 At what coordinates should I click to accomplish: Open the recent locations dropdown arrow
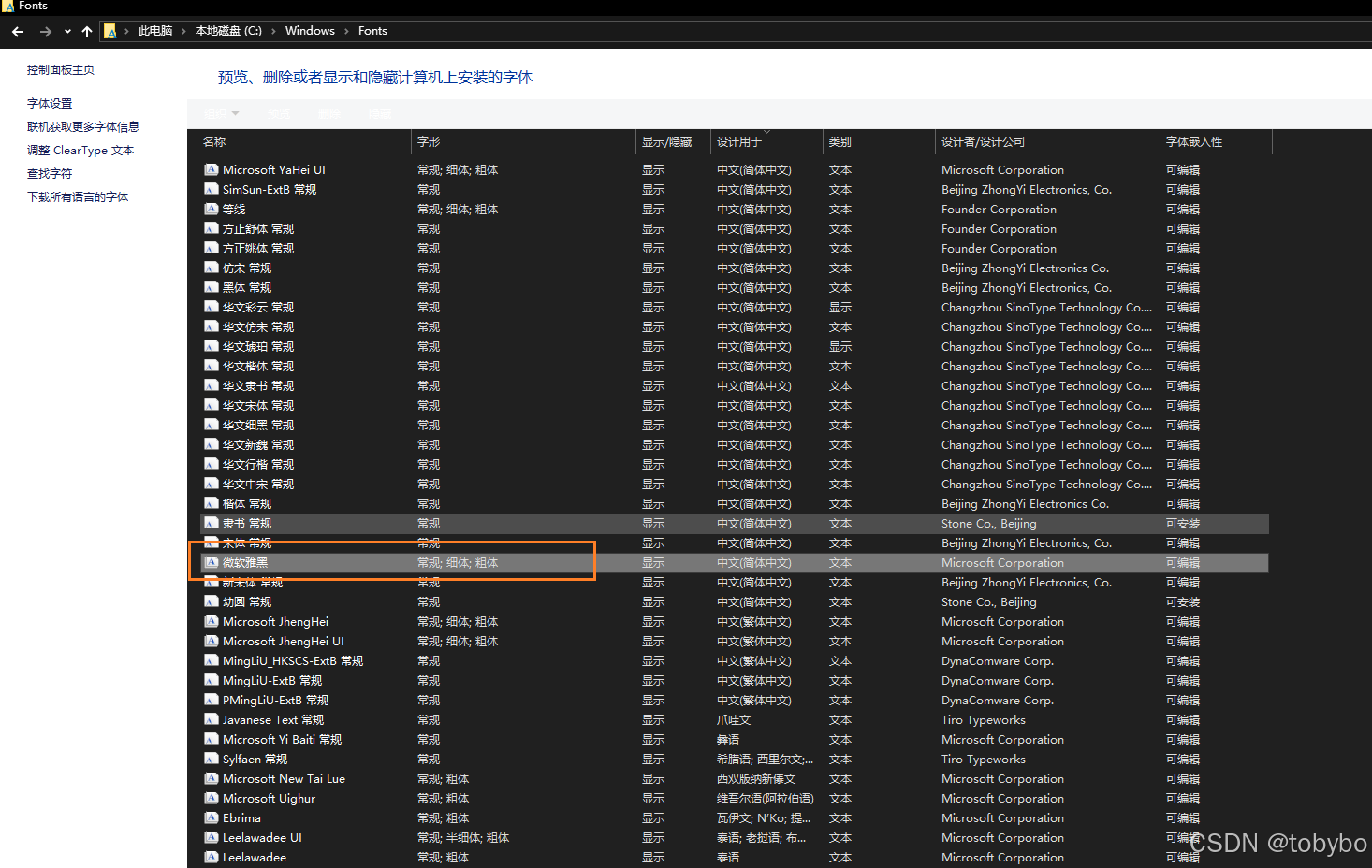tap(67, 32)
